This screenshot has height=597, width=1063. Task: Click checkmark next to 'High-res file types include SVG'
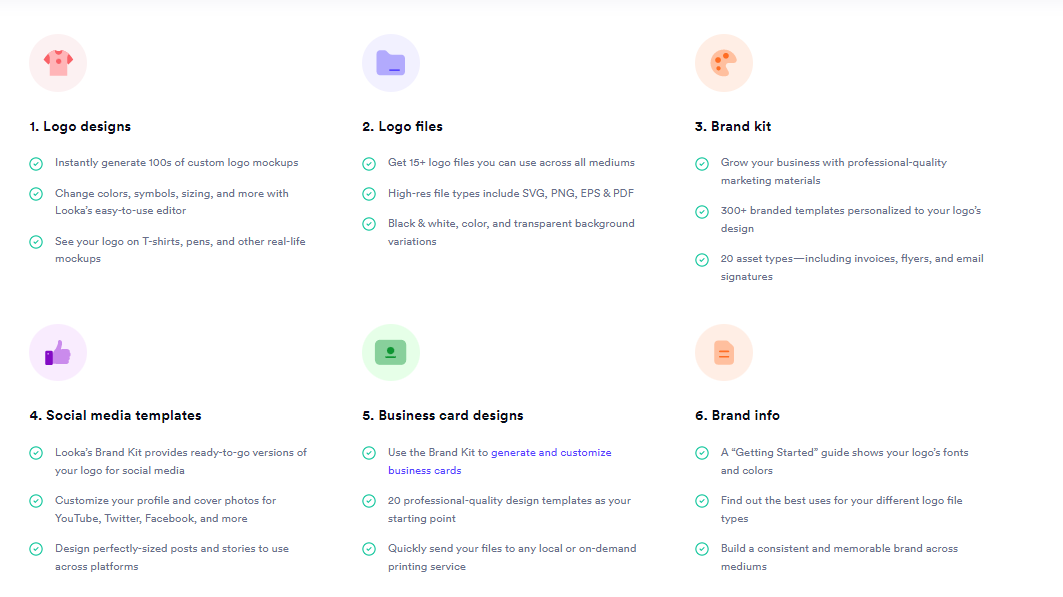369,194
